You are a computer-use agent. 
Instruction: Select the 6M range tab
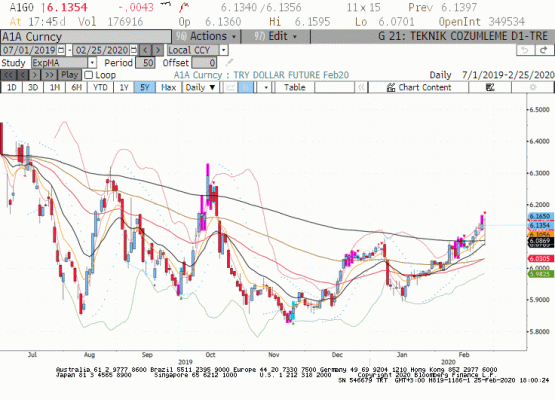[x=76, y=87]
